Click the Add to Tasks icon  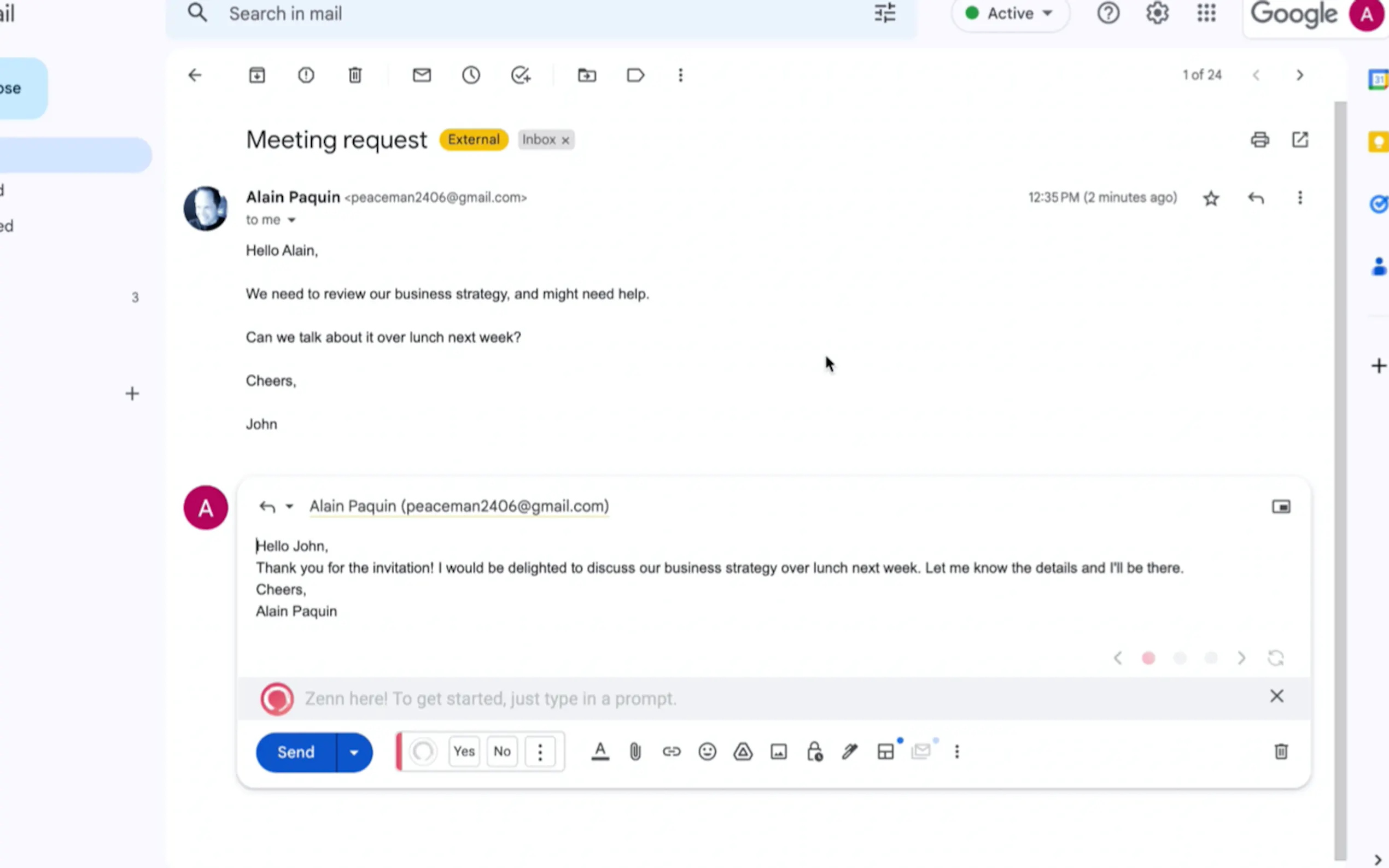click(x=521, y=75)
